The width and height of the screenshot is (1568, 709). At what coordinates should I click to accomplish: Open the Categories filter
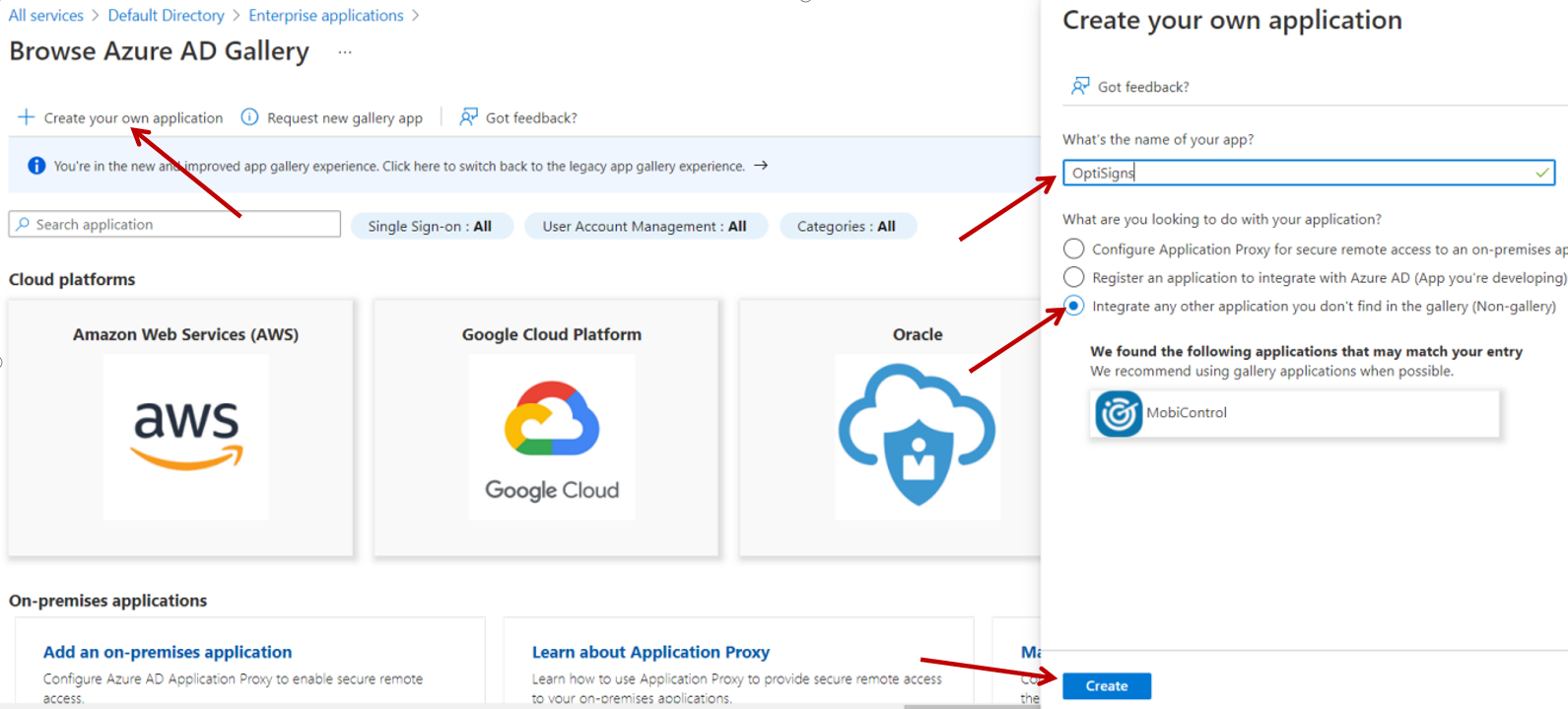click(x=847, y=226)
